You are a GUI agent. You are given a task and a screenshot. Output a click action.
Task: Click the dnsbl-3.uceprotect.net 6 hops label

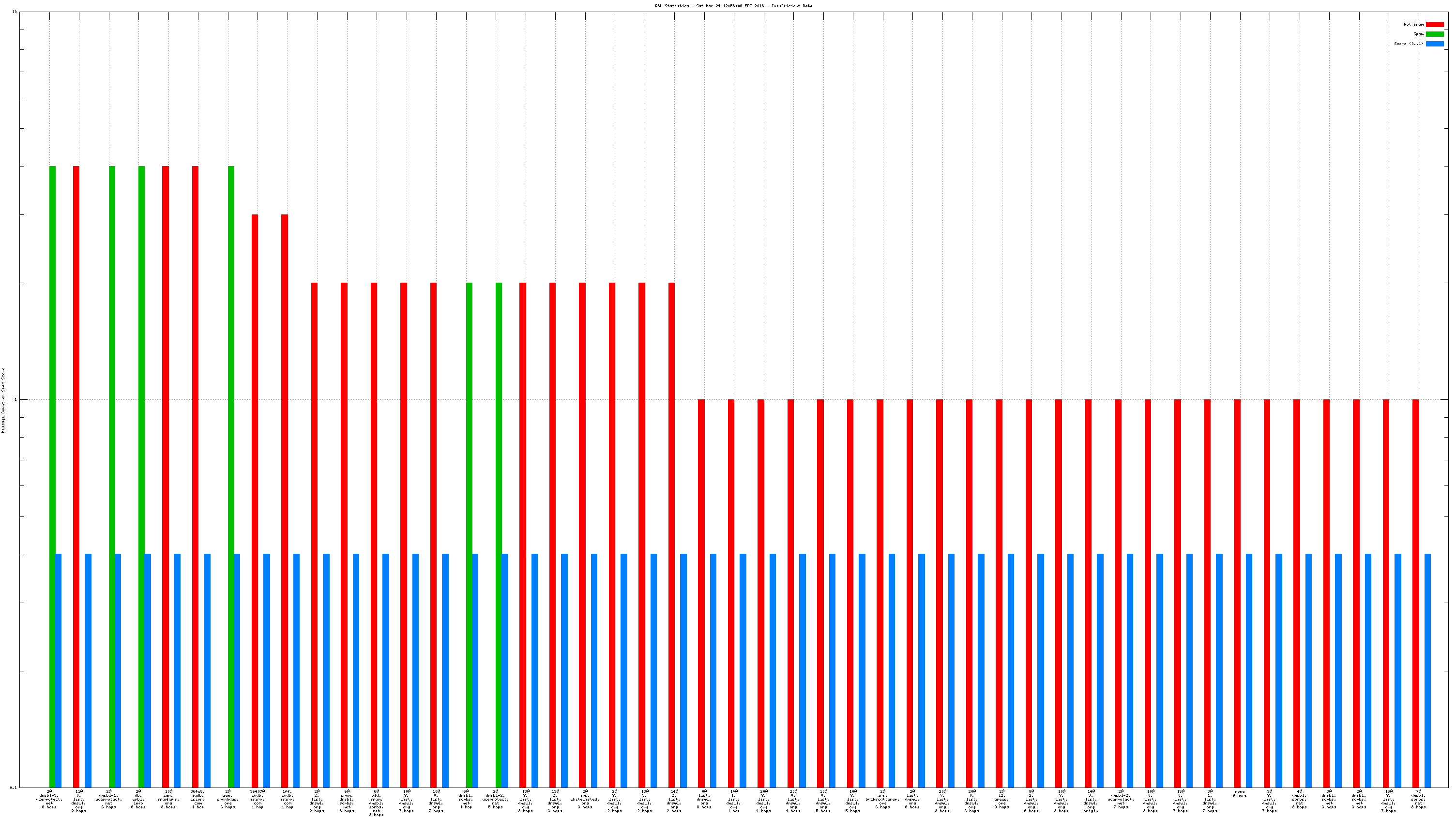coord(49,799)
